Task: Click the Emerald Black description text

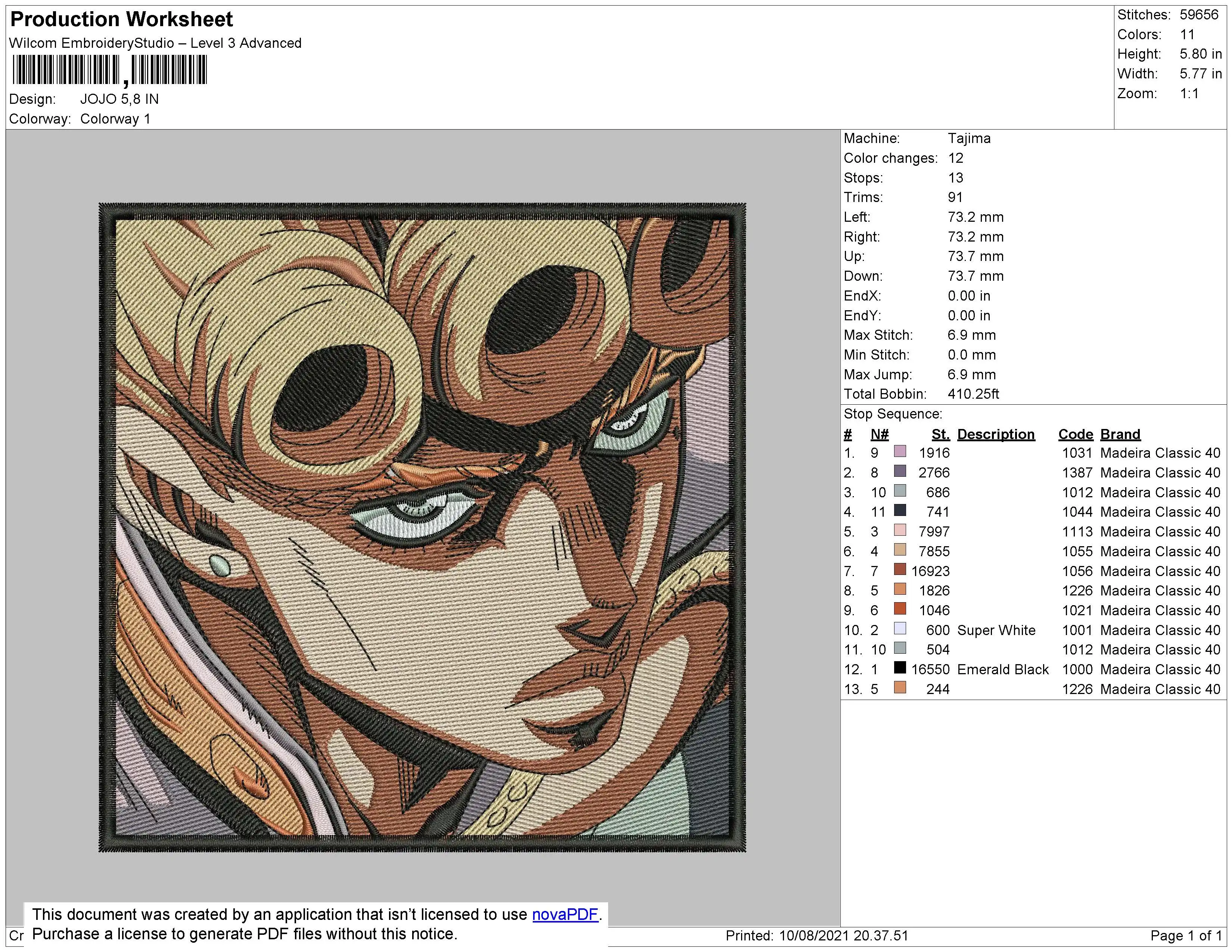Action: 1003,669
